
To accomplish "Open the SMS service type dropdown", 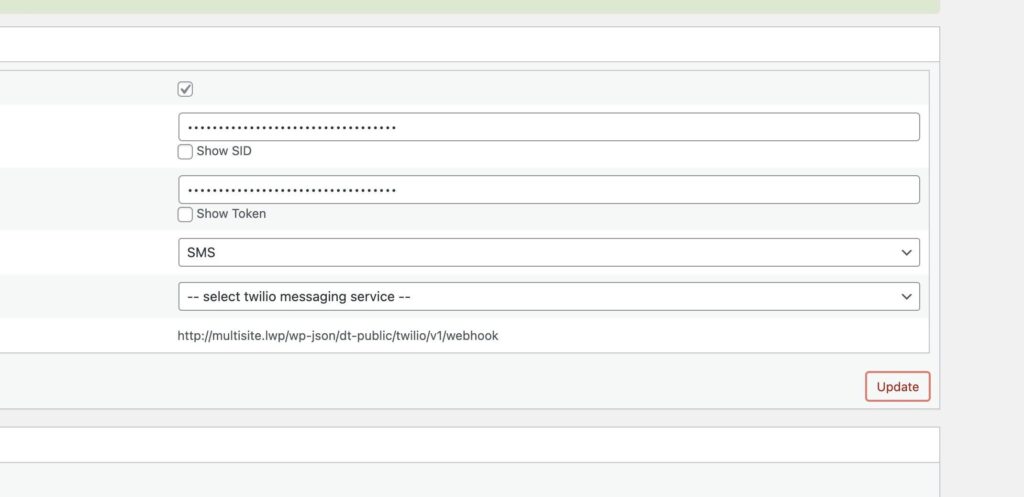I will [x=548, y=253].
